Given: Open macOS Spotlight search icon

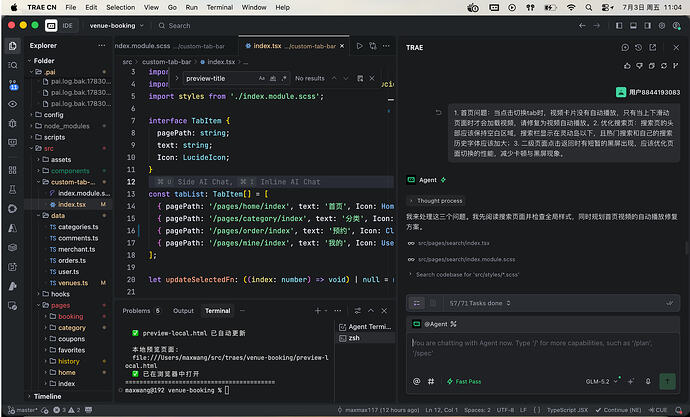Looking at the screenshot, I should click(589, 7).
